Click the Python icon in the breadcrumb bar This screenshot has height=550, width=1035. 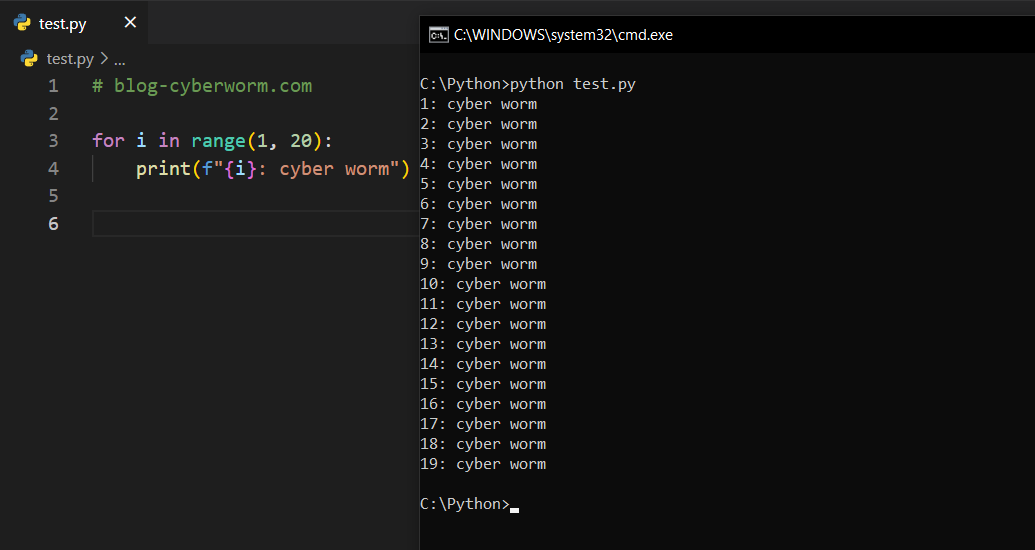click(29, 59)
